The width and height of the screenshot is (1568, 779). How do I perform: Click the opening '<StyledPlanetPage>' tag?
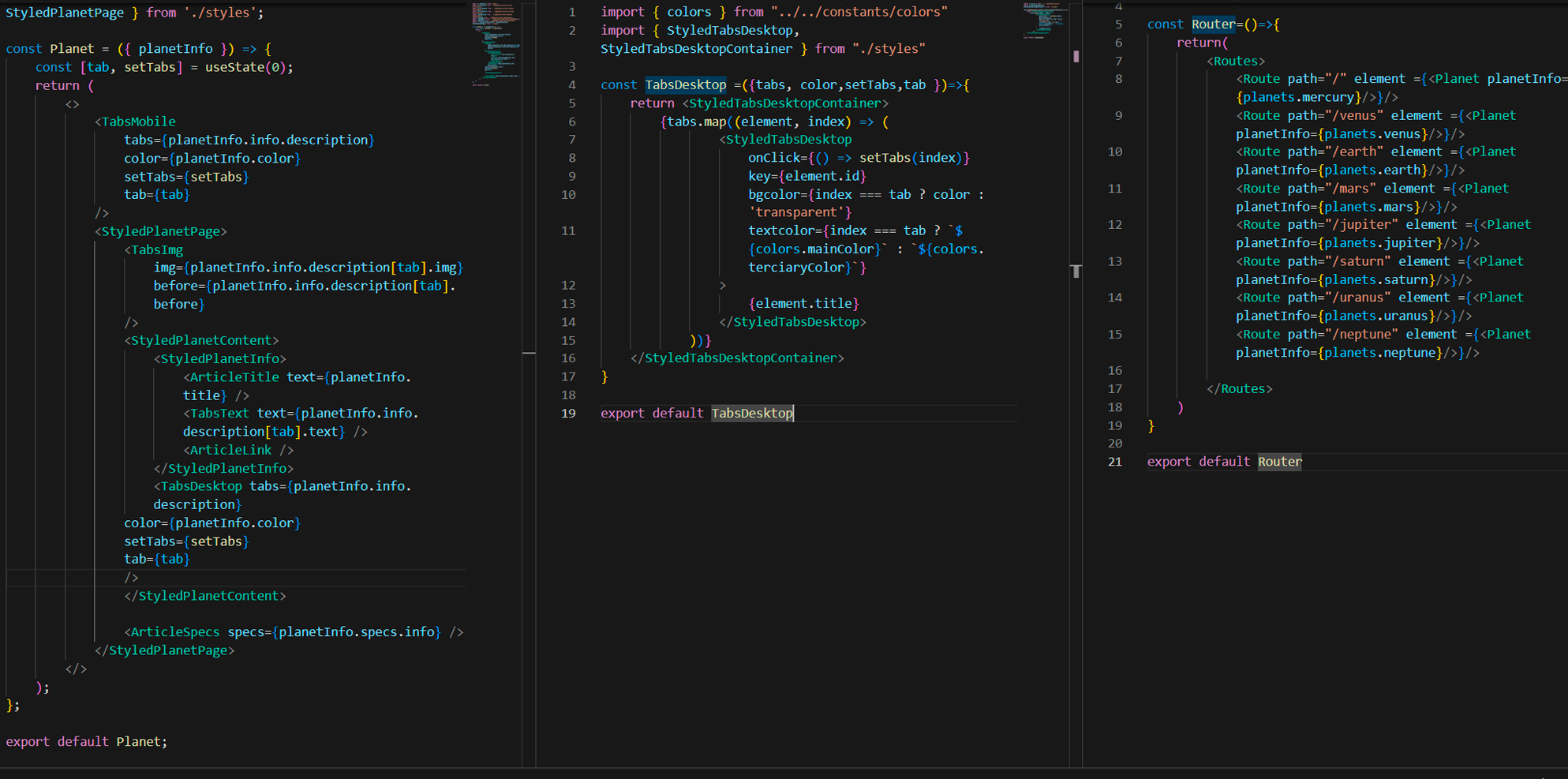click(161, 231)
